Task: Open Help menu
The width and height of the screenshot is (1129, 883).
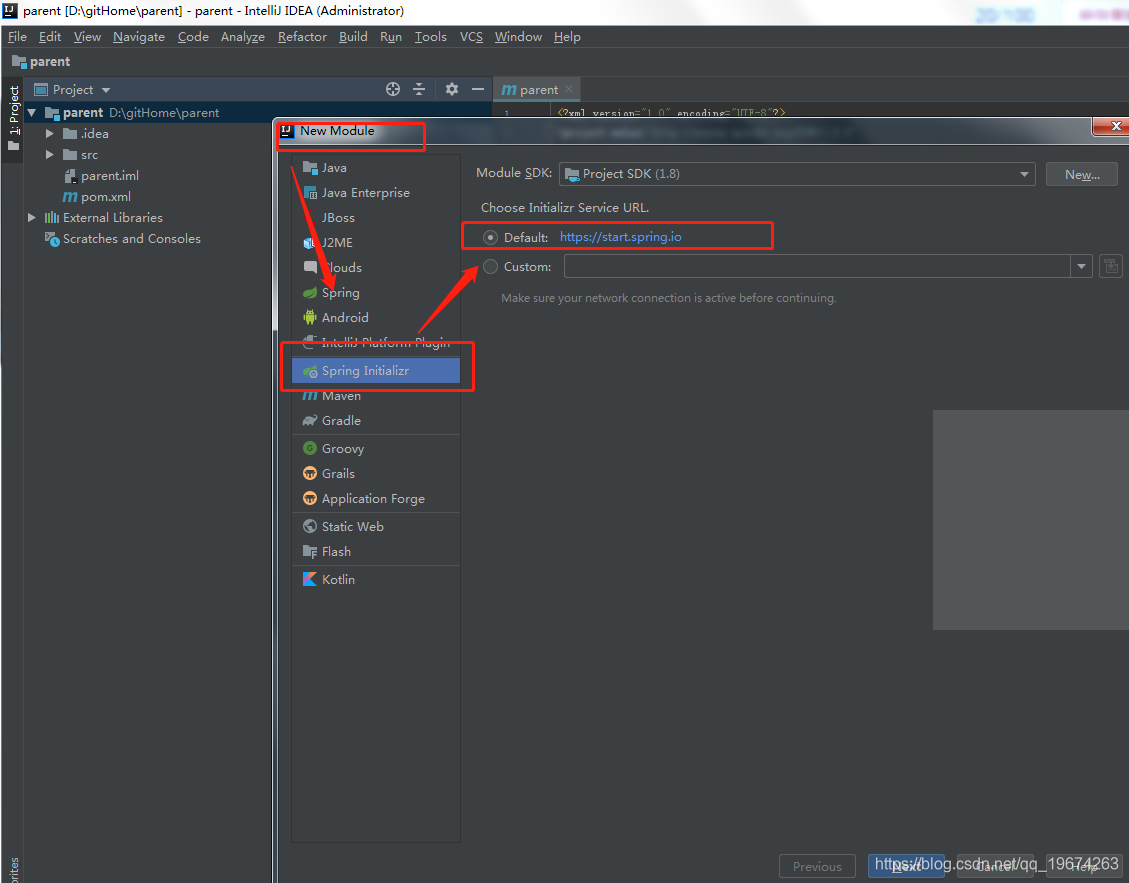Action: click(x=567, y=37)
